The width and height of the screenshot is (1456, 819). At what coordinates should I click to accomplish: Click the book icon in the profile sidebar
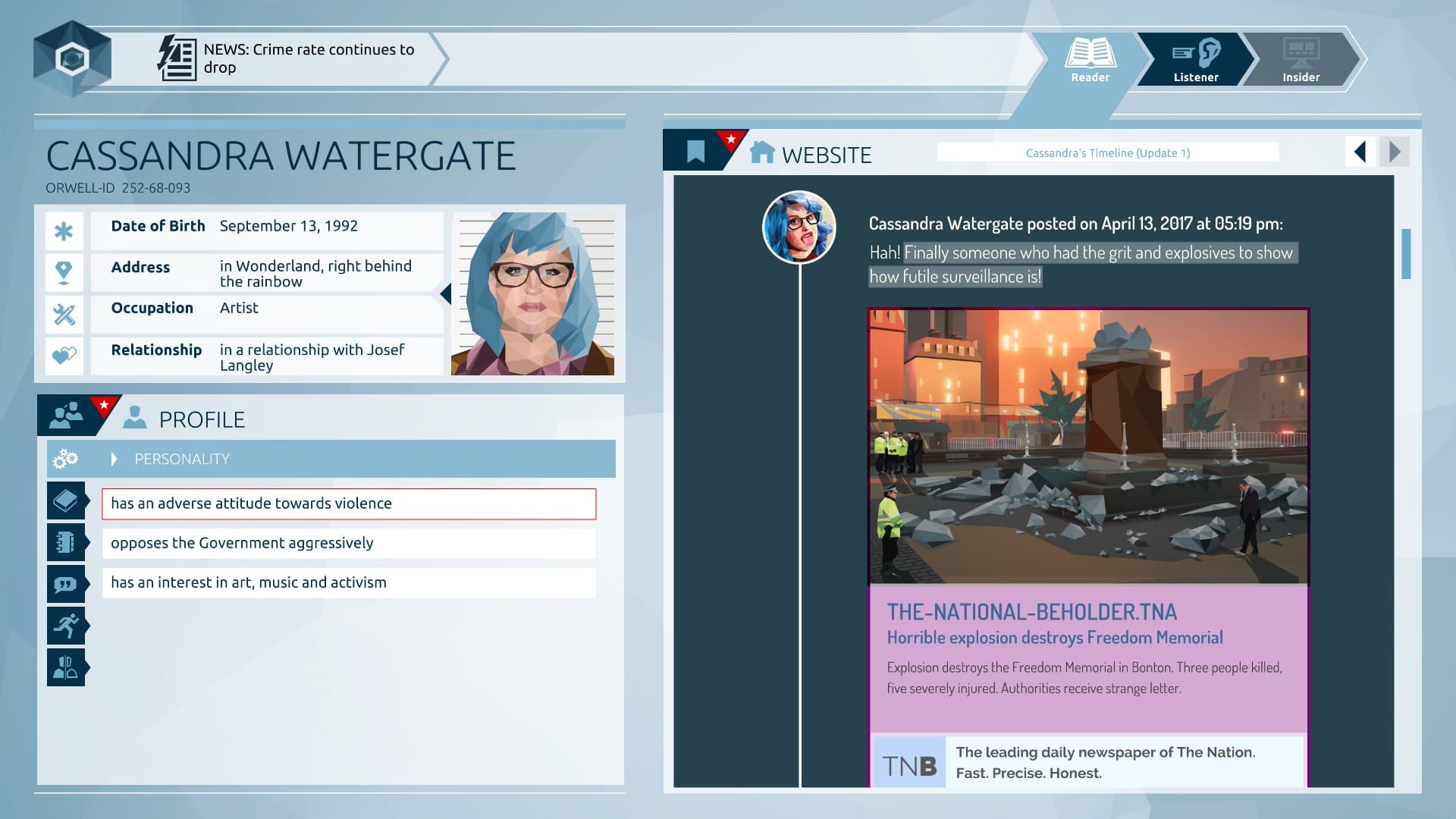(x=67, y=500)
